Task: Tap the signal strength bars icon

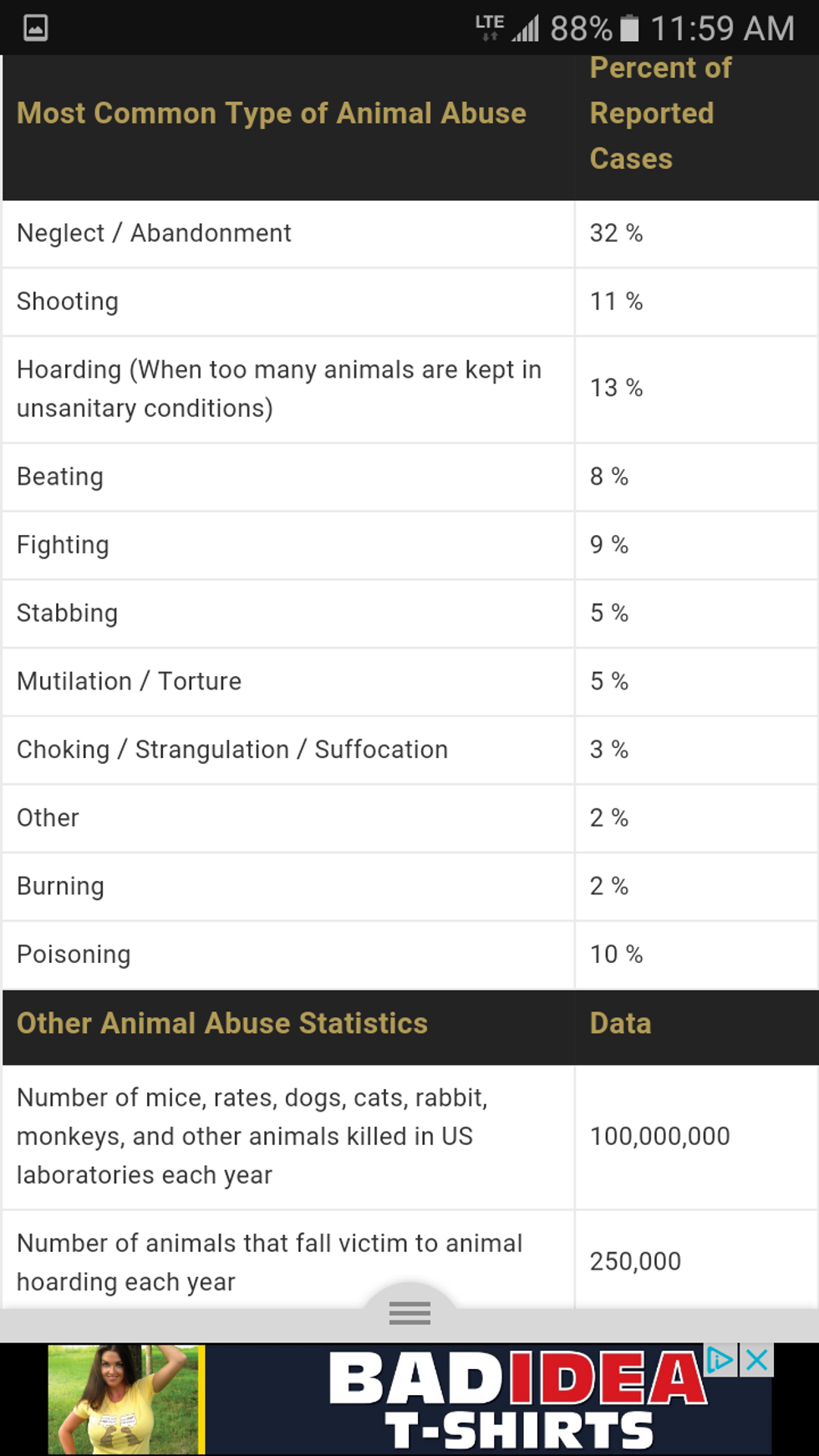Action: tap(526, 28)
